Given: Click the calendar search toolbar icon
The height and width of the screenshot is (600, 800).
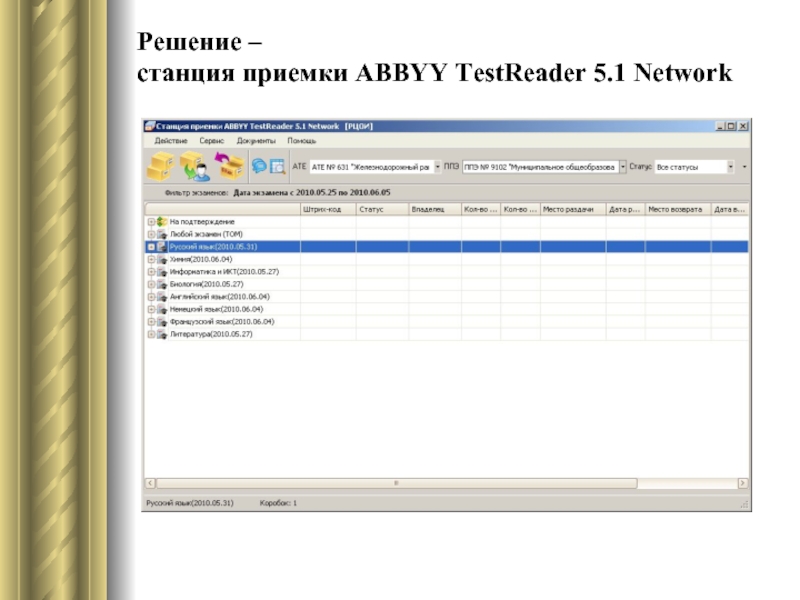Looking at the screenshot, I should [x=277, y=166].
